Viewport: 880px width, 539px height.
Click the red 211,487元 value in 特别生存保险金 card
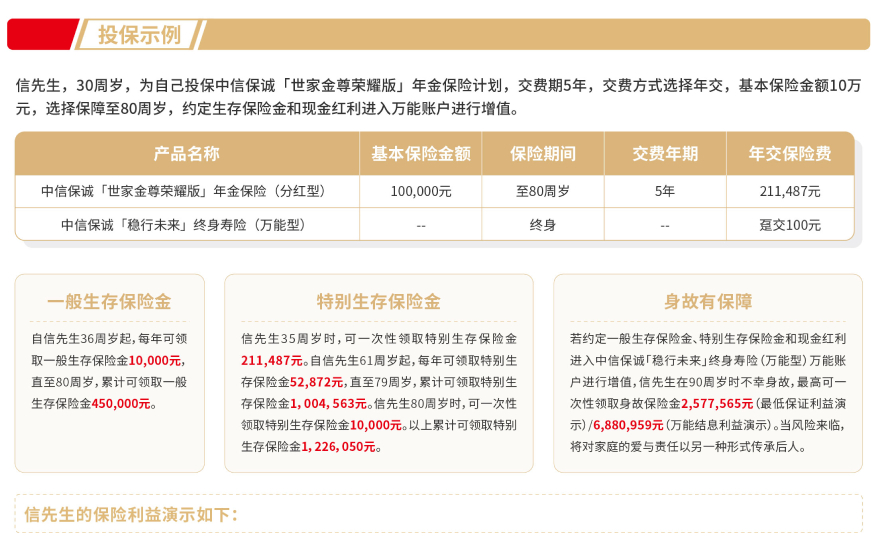pos(272,360)
